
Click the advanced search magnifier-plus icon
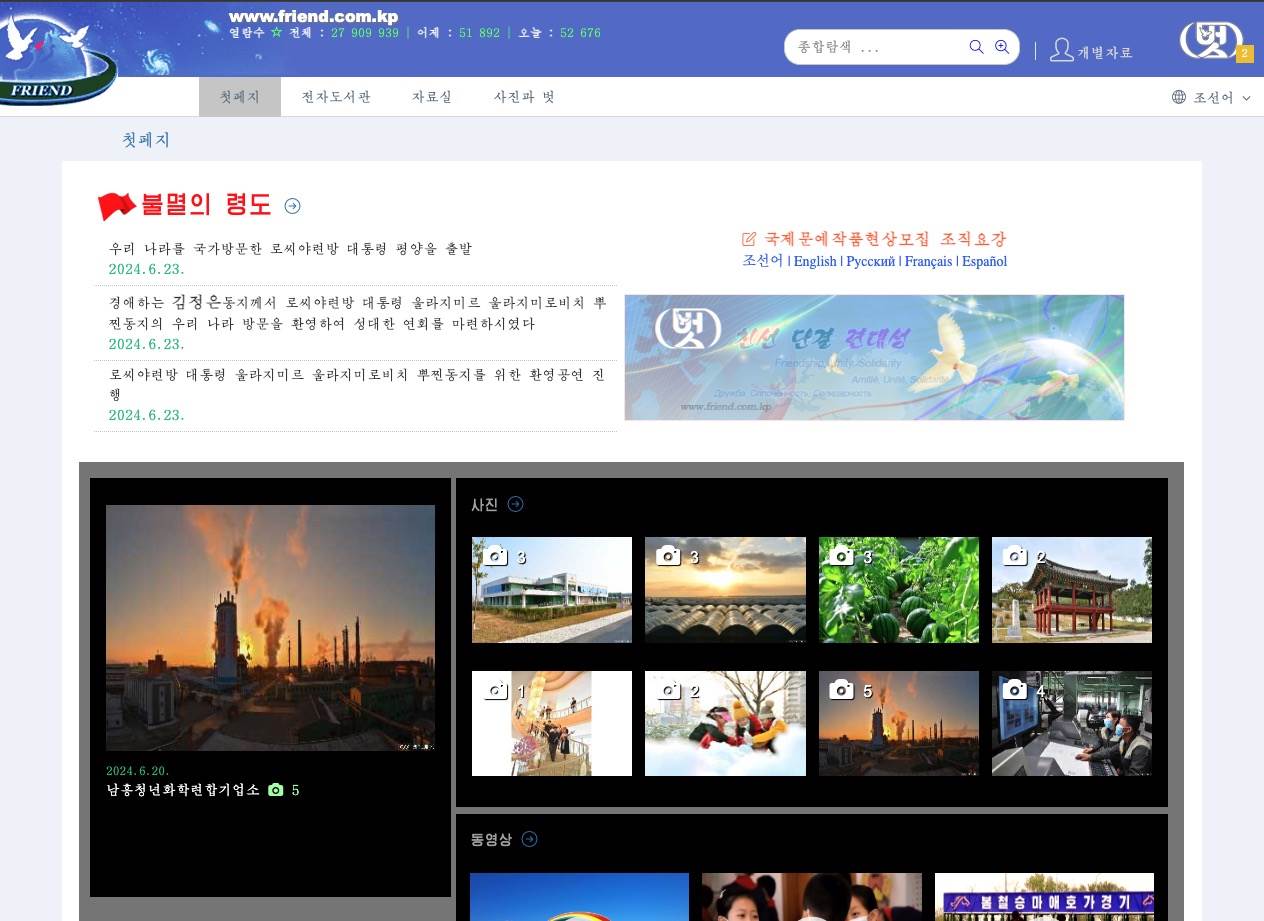pyautogui.click(x=1002, y=46)
